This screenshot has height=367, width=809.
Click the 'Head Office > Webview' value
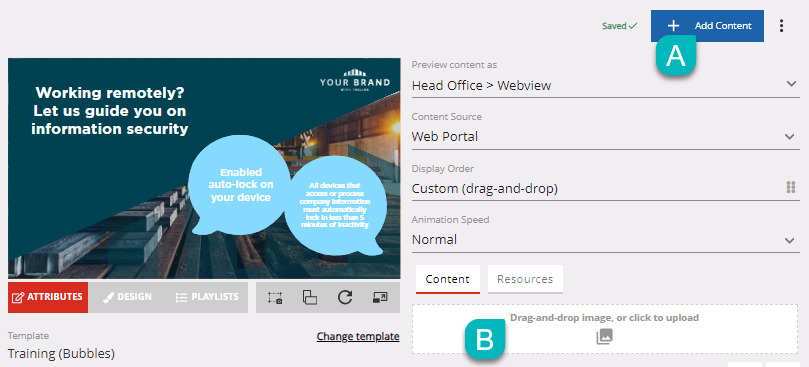pyautogui.click(x=481, y=86)
